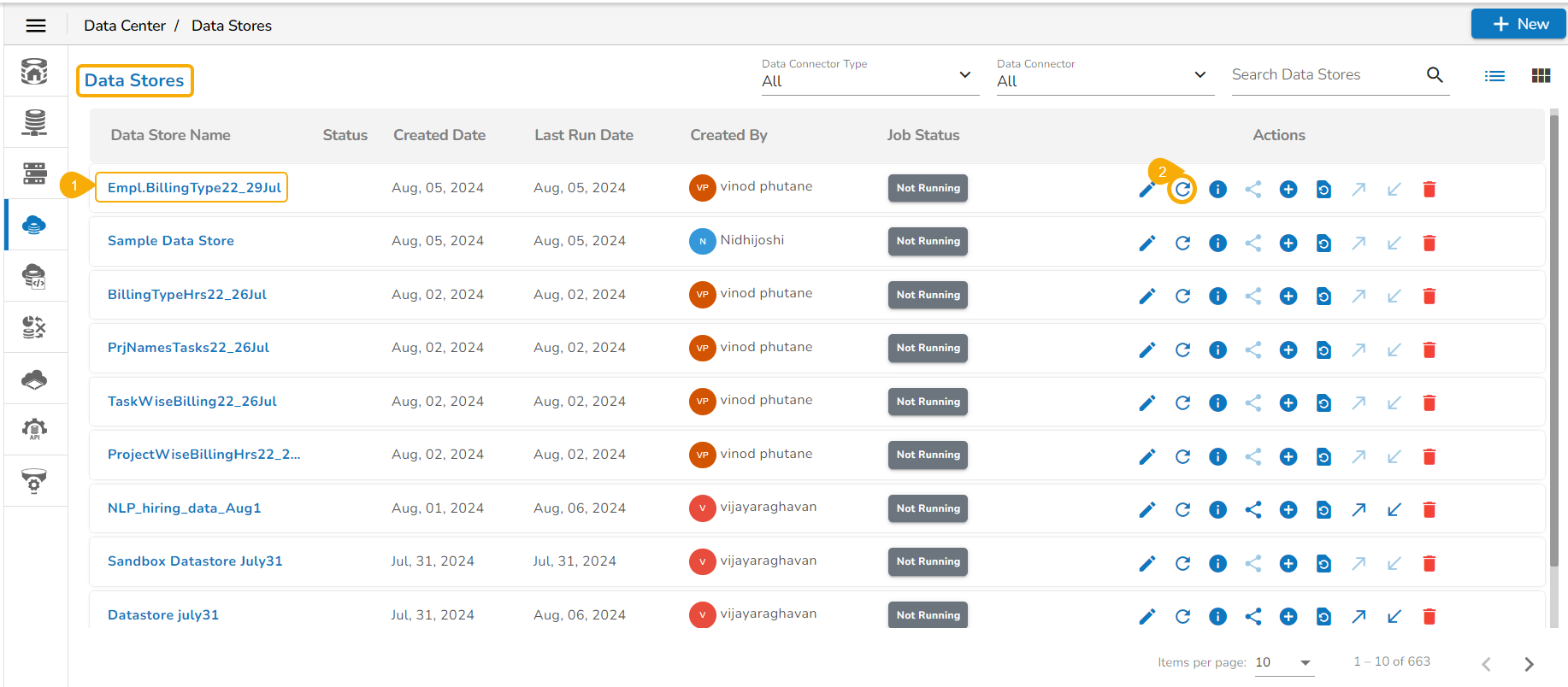Refresh the Empl.BillingType22_29Jul data store
1568x687 pixels.
point(1182,190)
